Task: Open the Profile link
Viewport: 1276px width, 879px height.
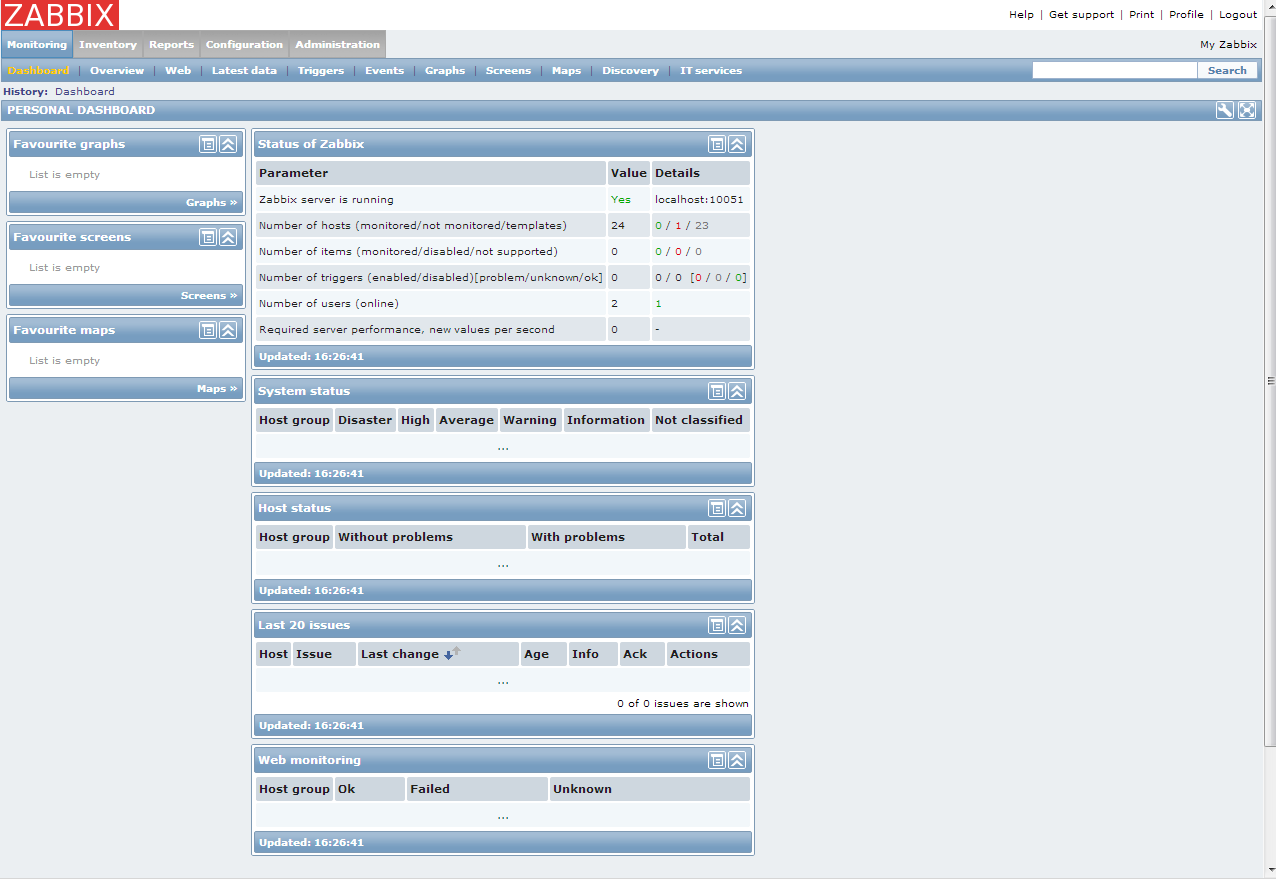Action: 1186,14
